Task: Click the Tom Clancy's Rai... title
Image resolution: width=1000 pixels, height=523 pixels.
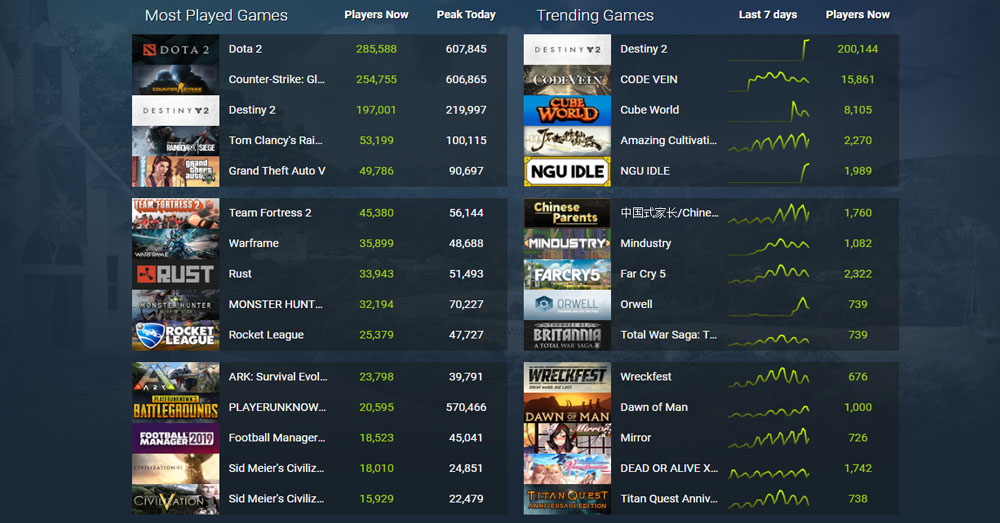Action: (276, 140)
